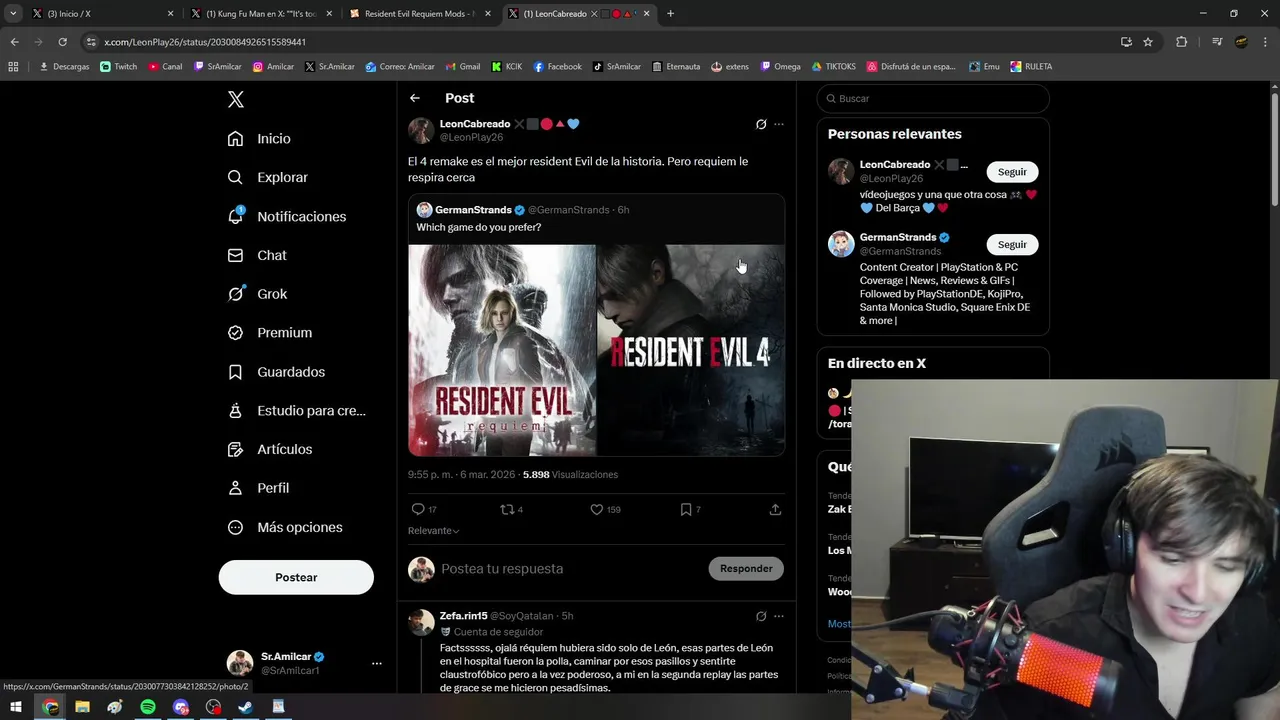
Task: Click Grok explain icon on main post
Action: pos(761,124)
